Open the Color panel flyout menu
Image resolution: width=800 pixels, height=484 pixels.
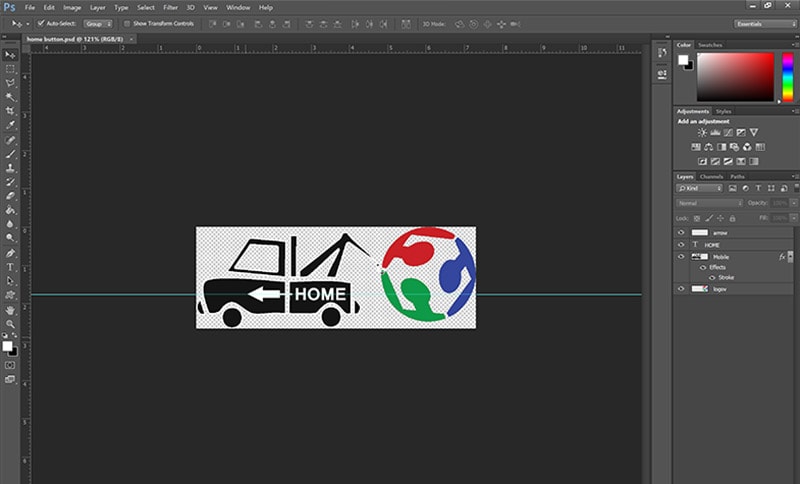pos(795,45)
